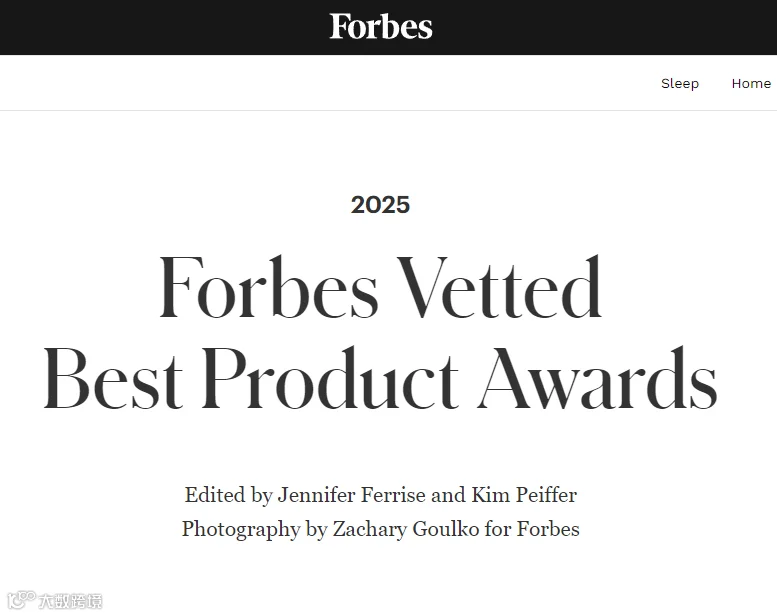The width and height of the screenshot is (777, 616).
Task: Click the word Vetted in headline
Action: coord(500,287)
